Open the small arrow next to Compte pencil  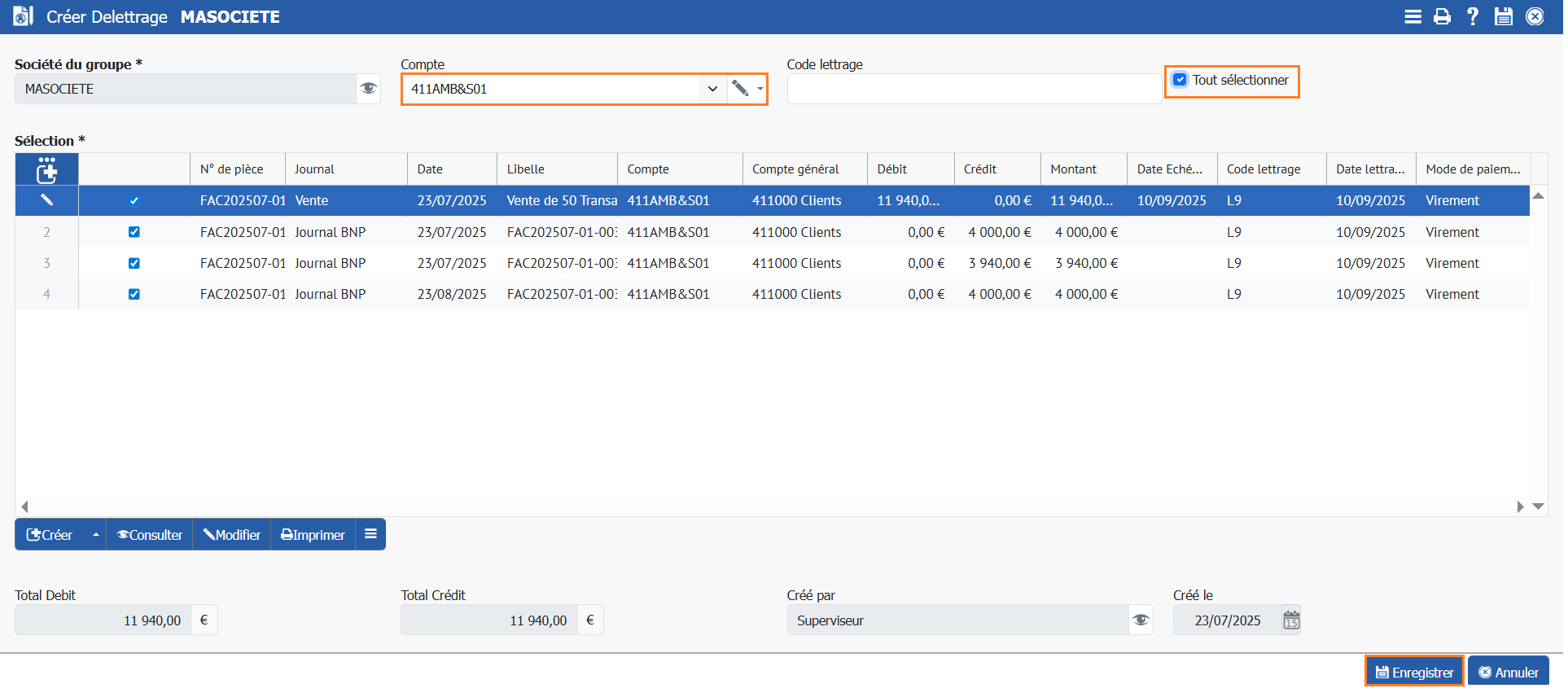[x=760, y=89]
